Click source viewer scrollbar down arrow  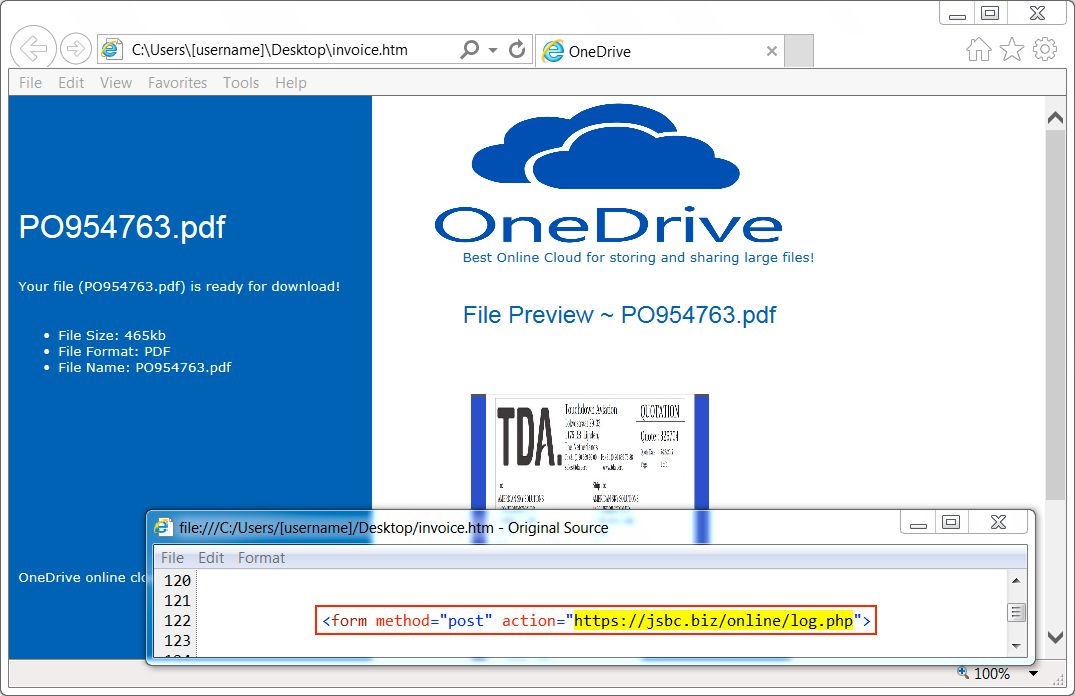click(x=1016, y=646)
